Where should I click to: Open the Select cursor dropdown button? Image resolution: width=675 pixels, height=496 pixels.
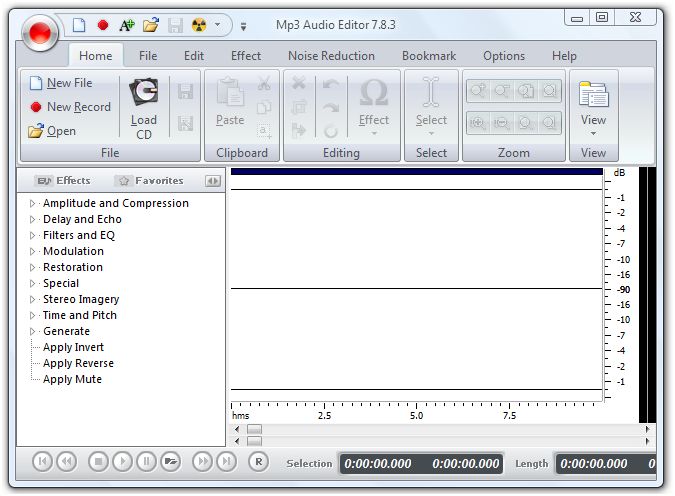(431, 107)
